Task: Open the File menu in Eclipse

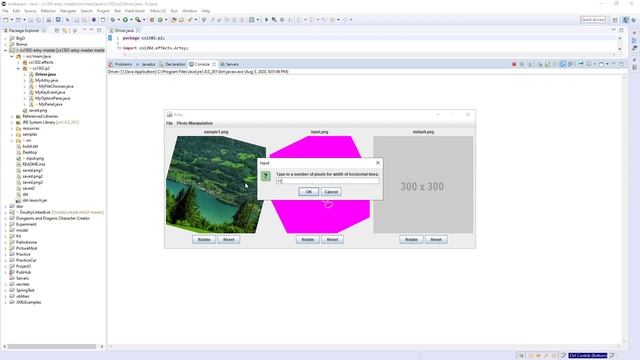Action: tap(5, 11)
